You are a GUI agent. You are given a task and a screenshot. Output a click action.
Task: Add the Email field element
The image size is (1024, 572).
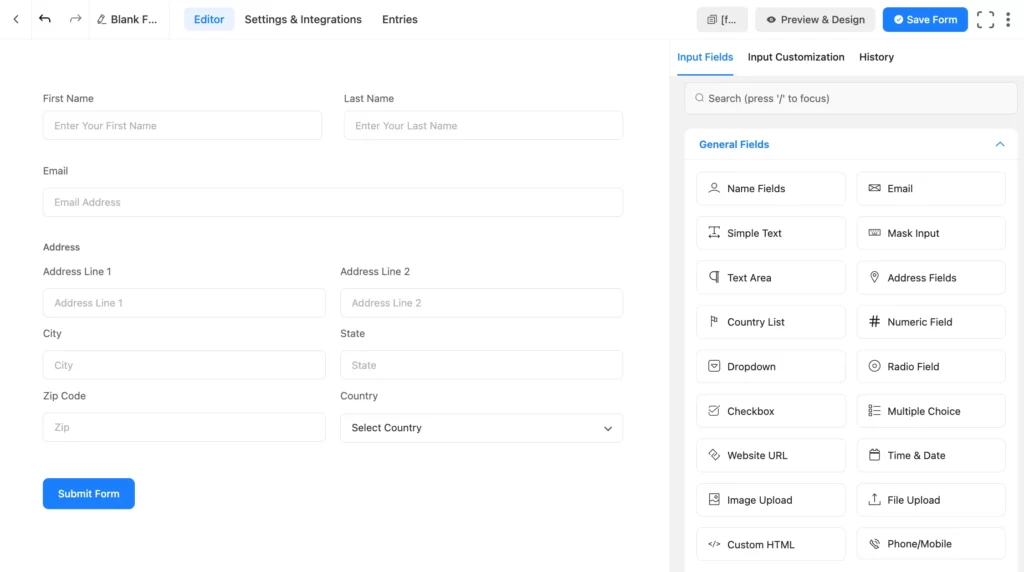(931, 189)
